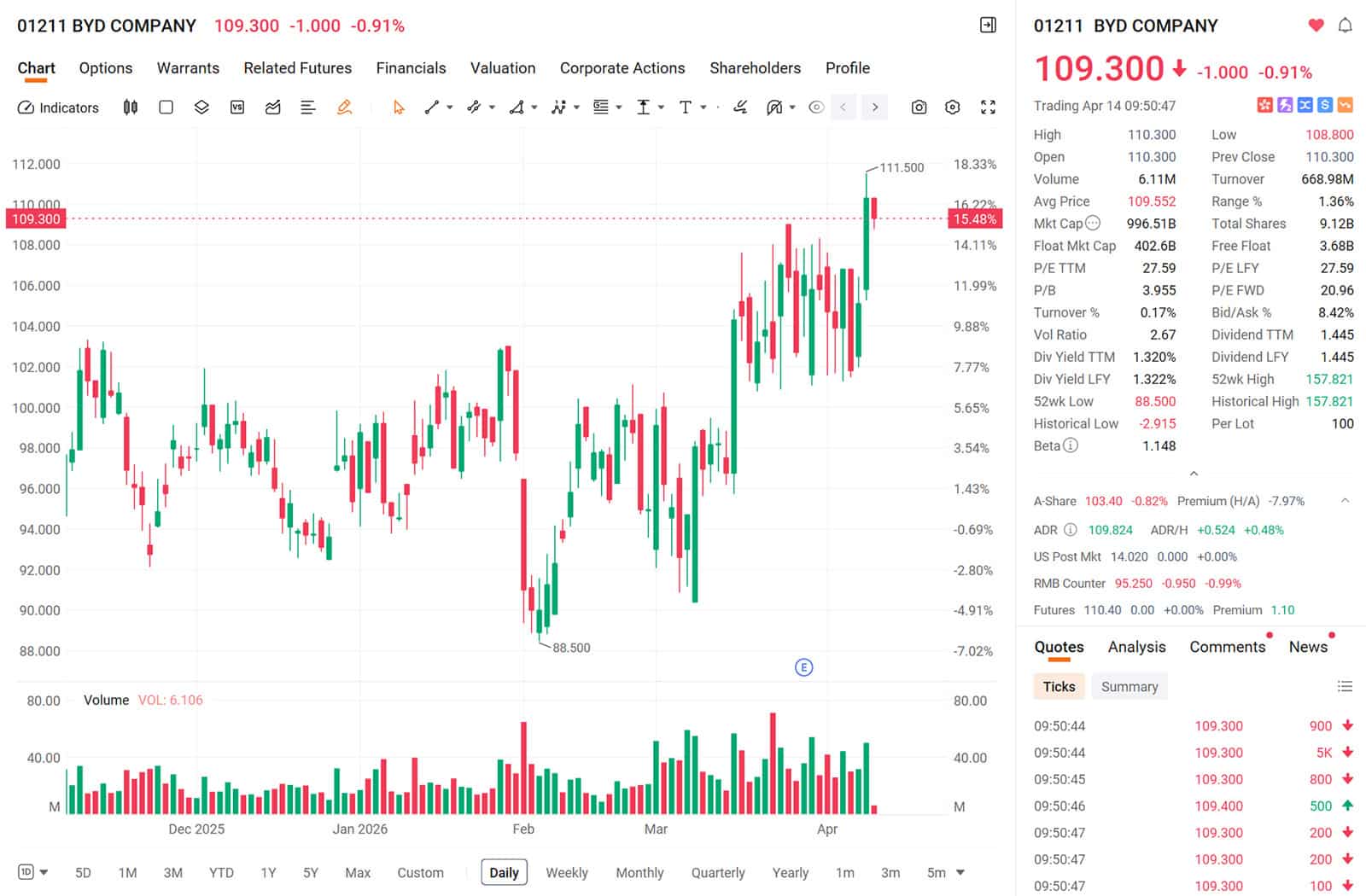Enter fullscreen chart mode

tap(988, 108)
